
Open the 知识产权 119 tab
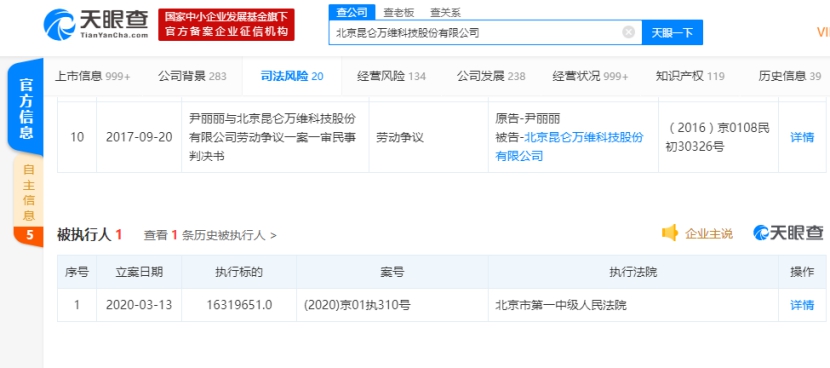[690, 76]
